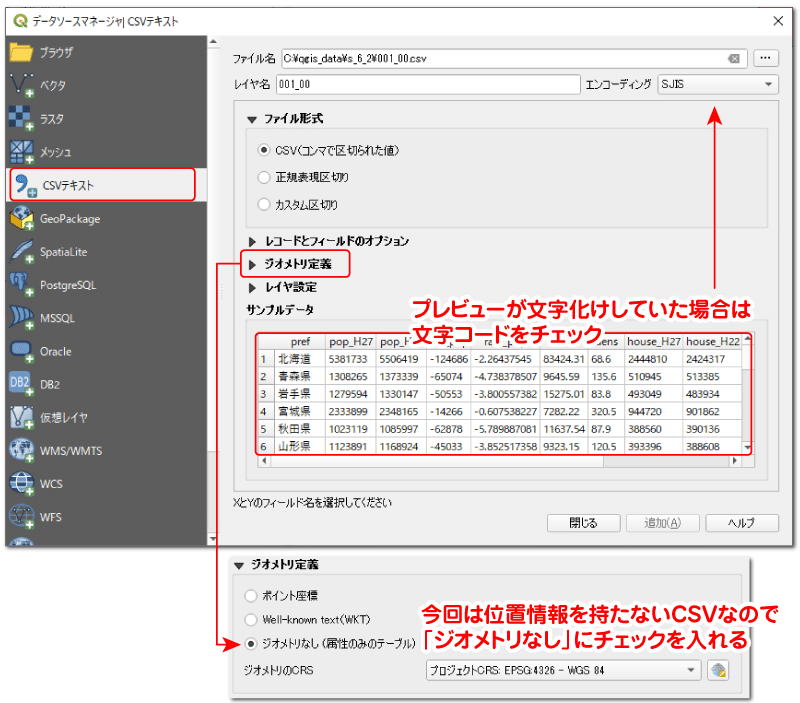Click sidebar scroll down arrow

tap(213, 538)
